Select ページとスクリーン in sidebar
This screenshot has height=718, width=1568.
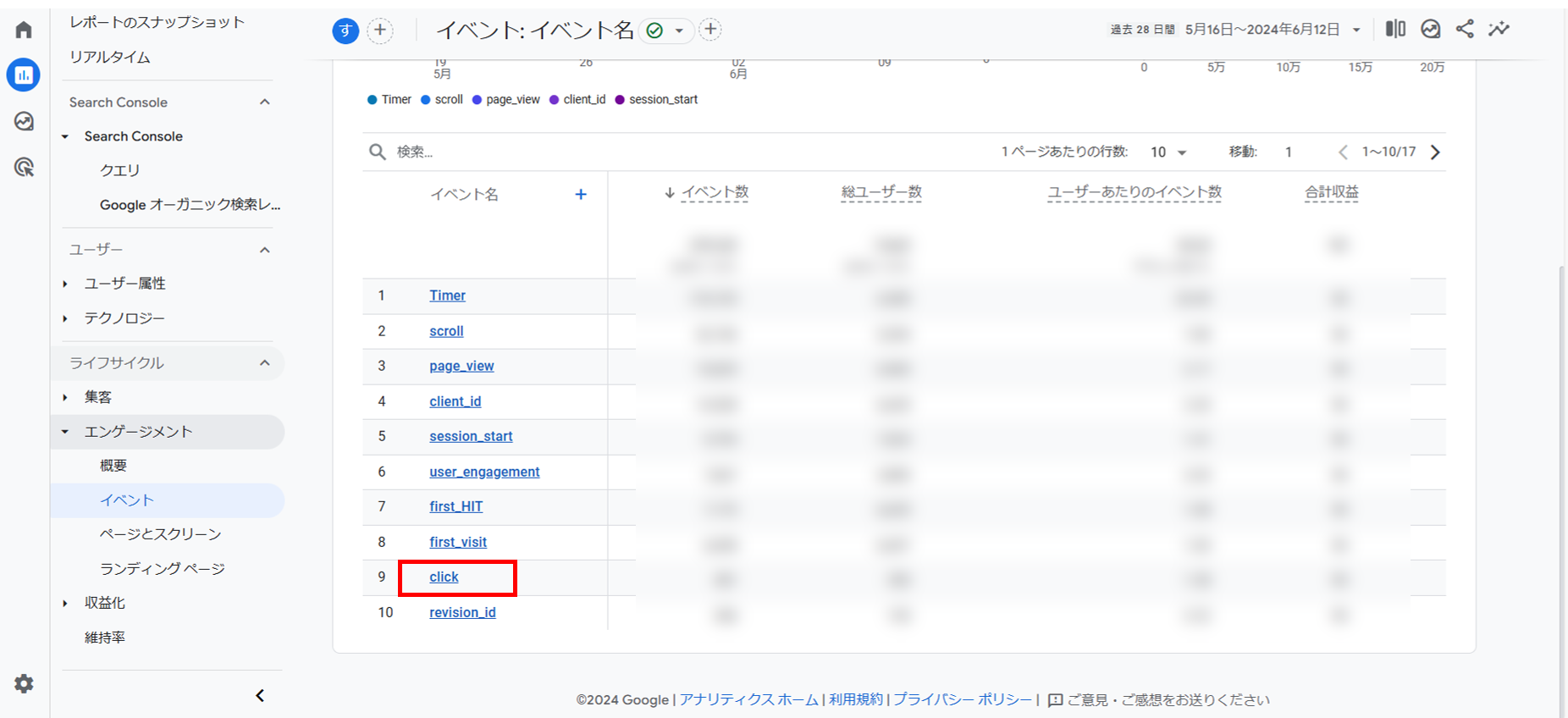click(x=160, y=534)
